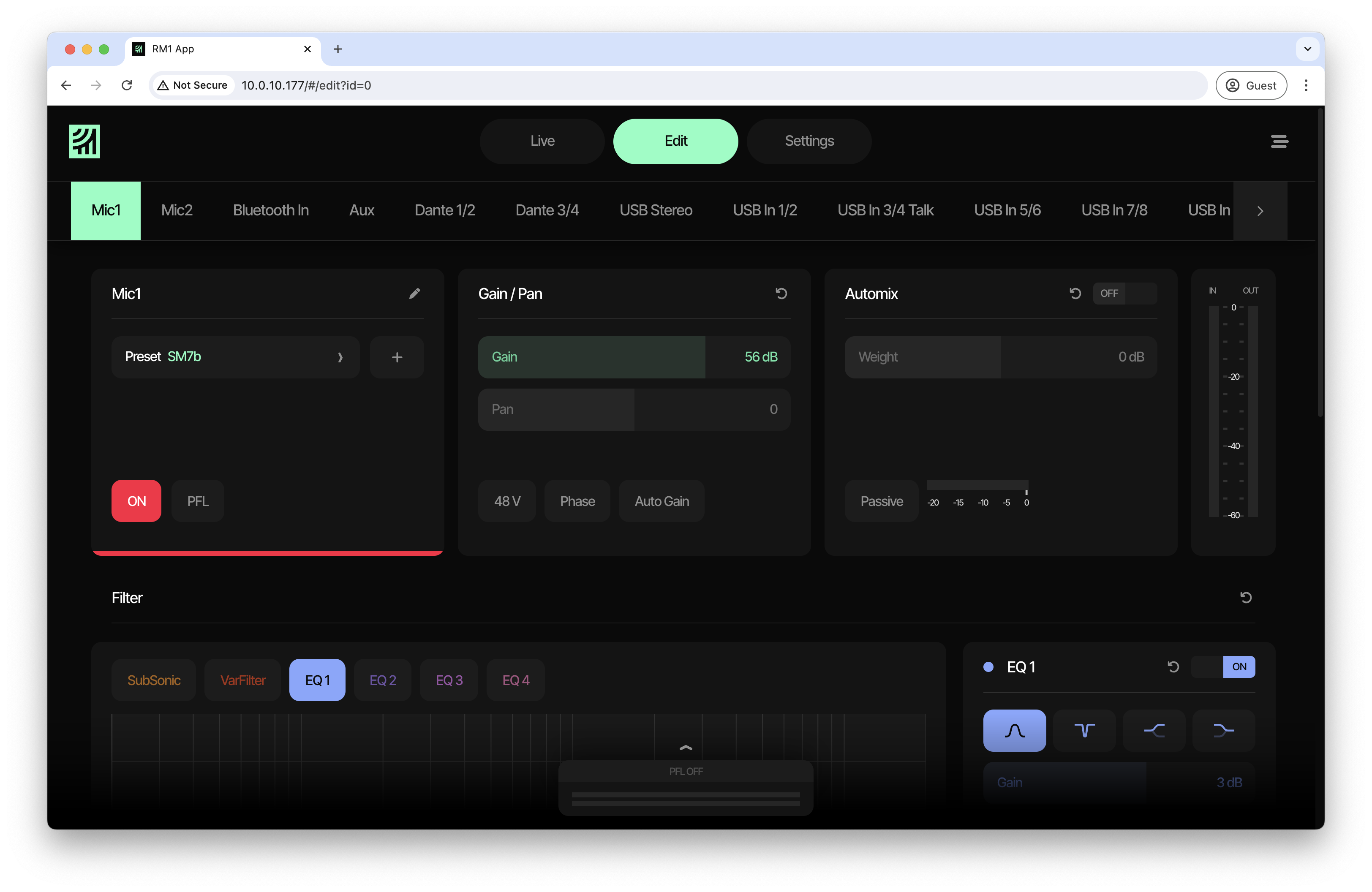The height and width of the screenshot is (892, 1372).
Task: Select the USB In 1/2 channel tab
Action: coord(765,211)
